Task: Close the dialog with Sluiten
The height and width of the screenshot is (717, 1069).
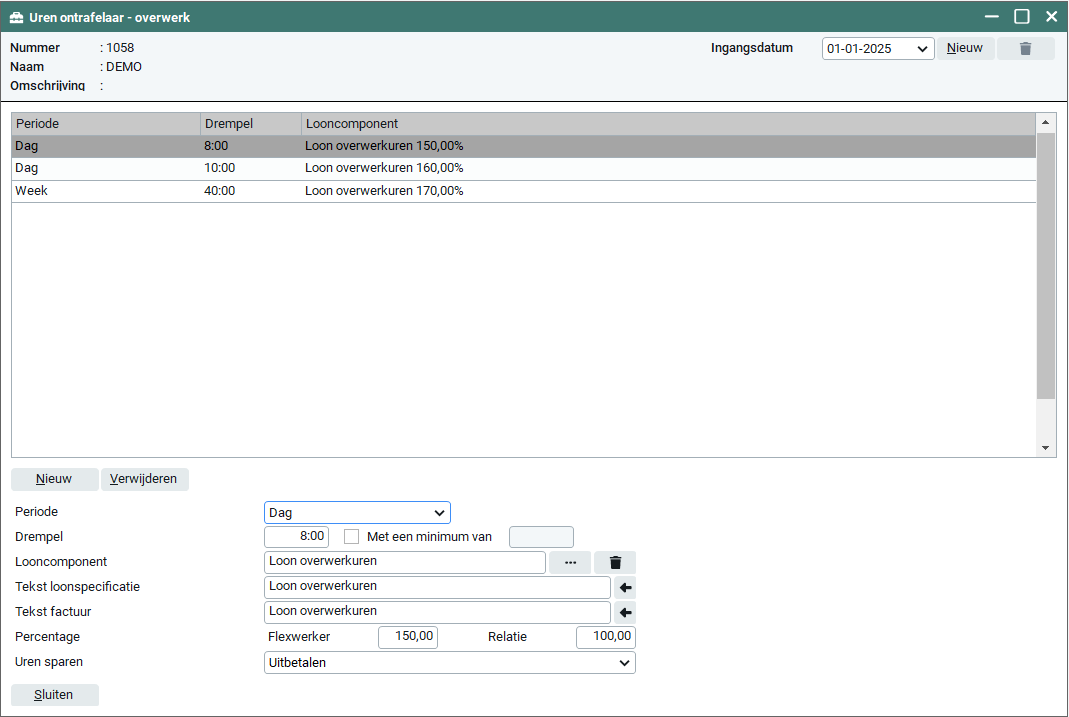Action: coord(54,695)
